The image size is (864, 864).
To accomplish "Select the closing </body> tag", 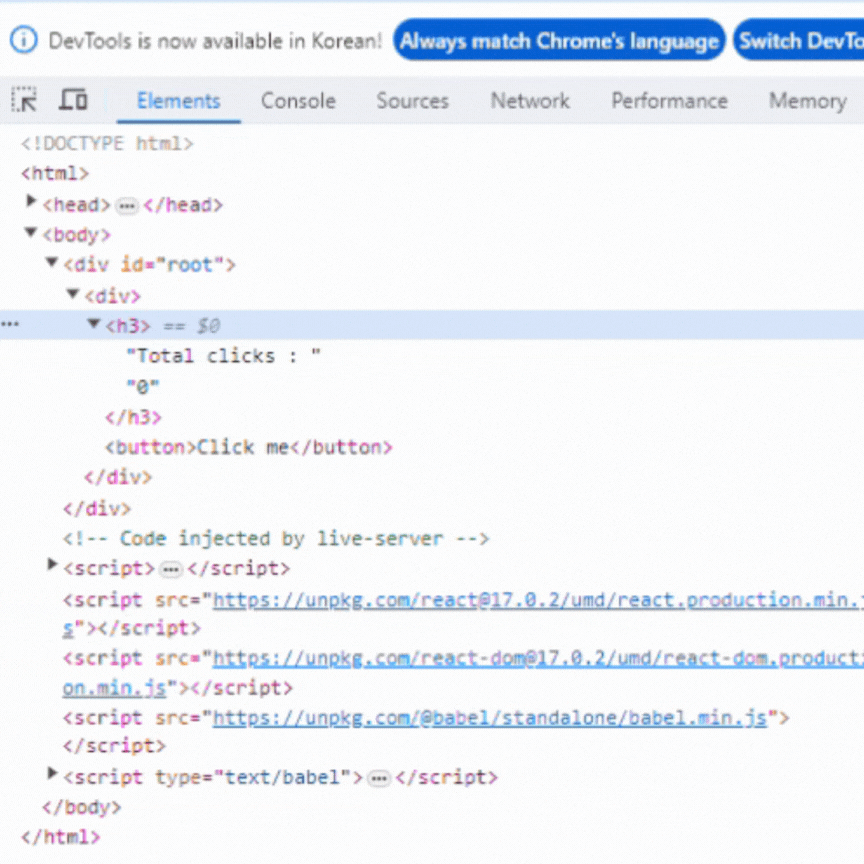I will pos(82,807).
